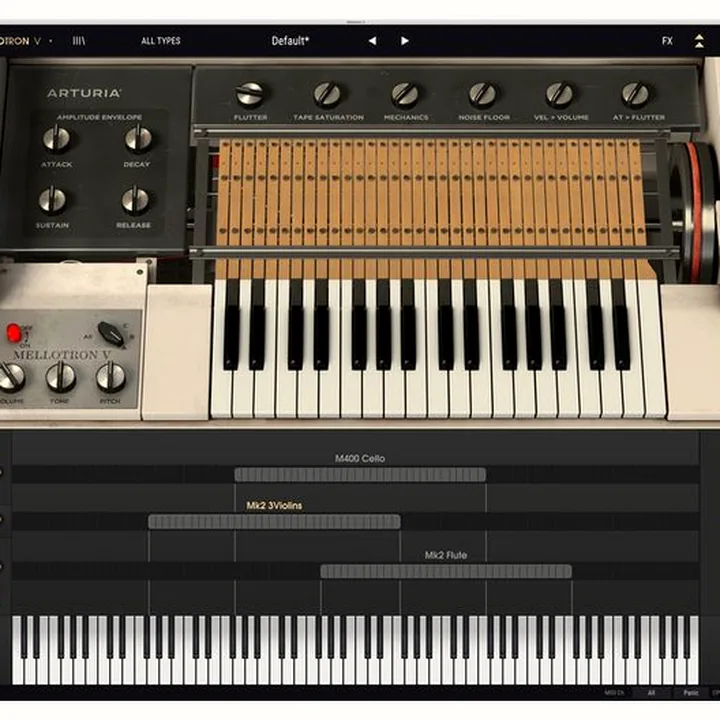Click the Release envelope knob
Viewport: 720px width, 720px height.
pyautogui.click(x=135, y=201)
